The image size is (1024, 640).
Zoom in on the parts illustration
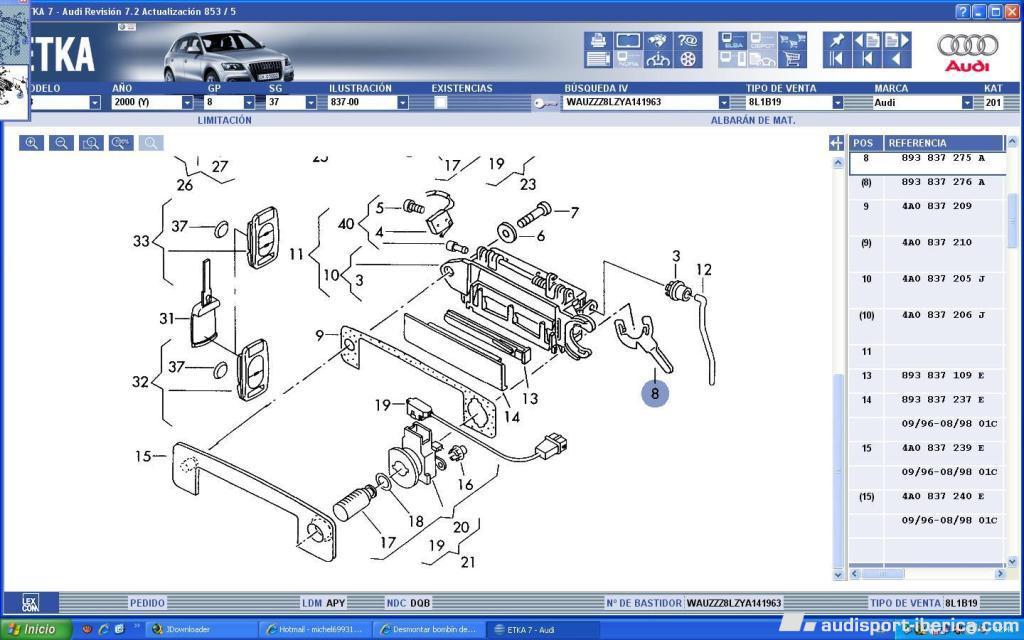pos(31,143)
